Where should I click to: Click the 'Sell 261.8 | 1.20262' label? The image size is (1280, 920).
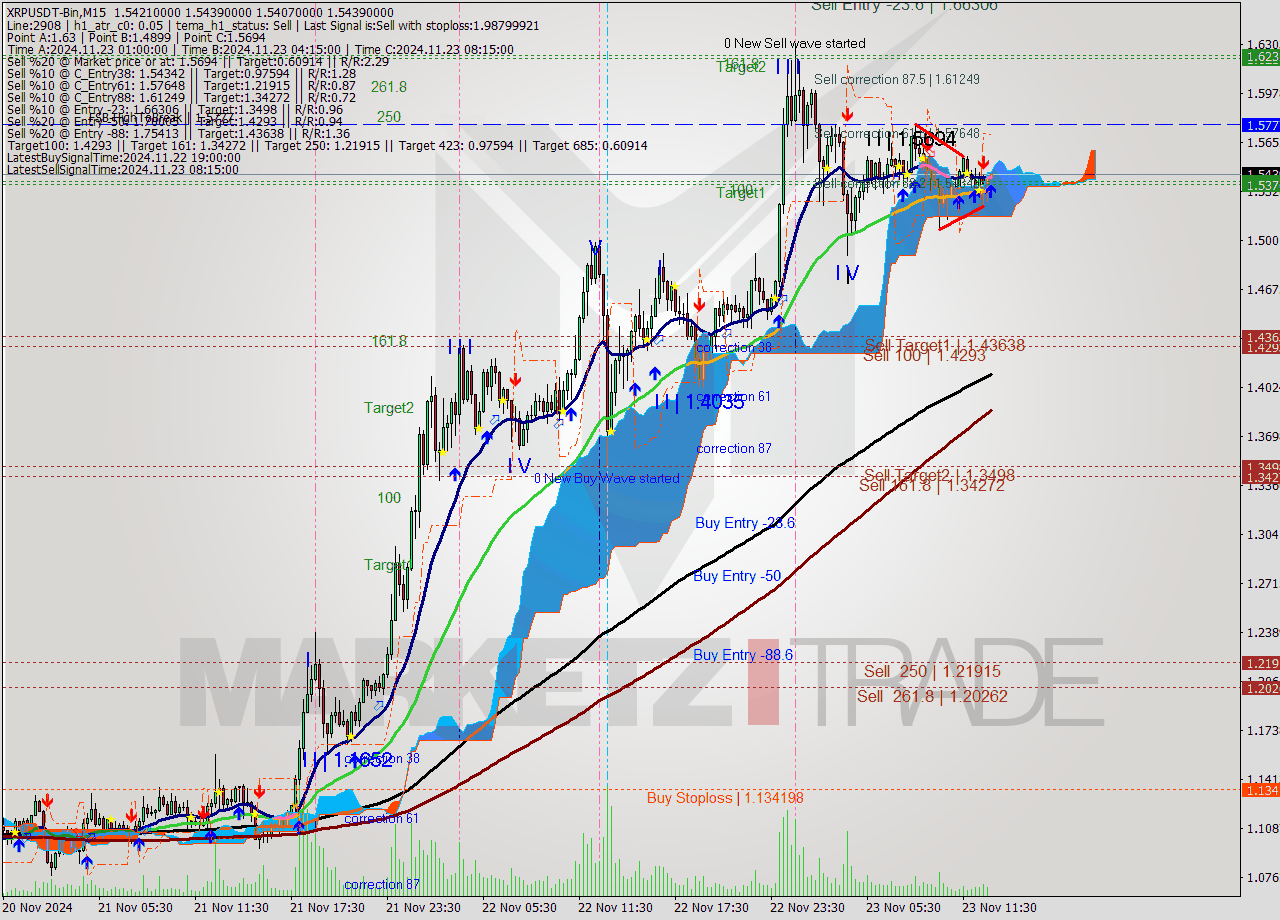pyautogui.click(x=932, y=696)
